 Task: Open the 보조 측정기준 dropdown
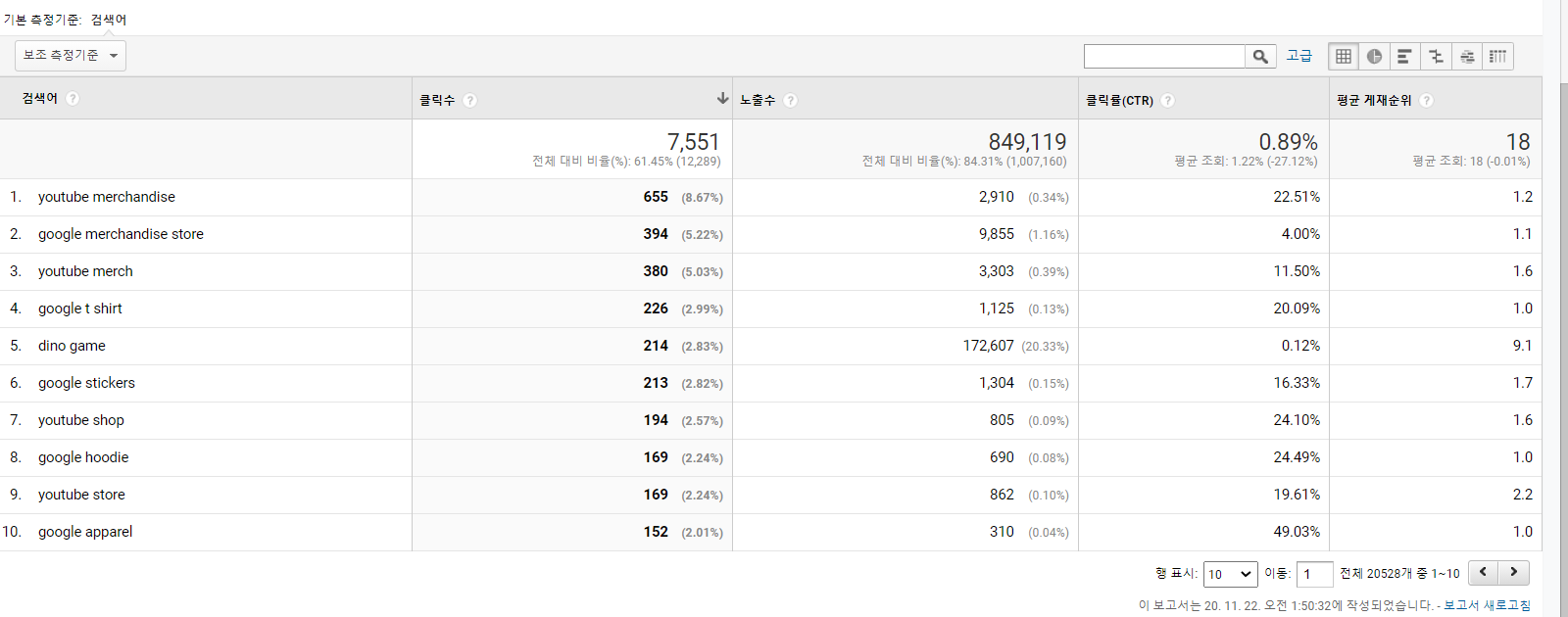(71, 56)
